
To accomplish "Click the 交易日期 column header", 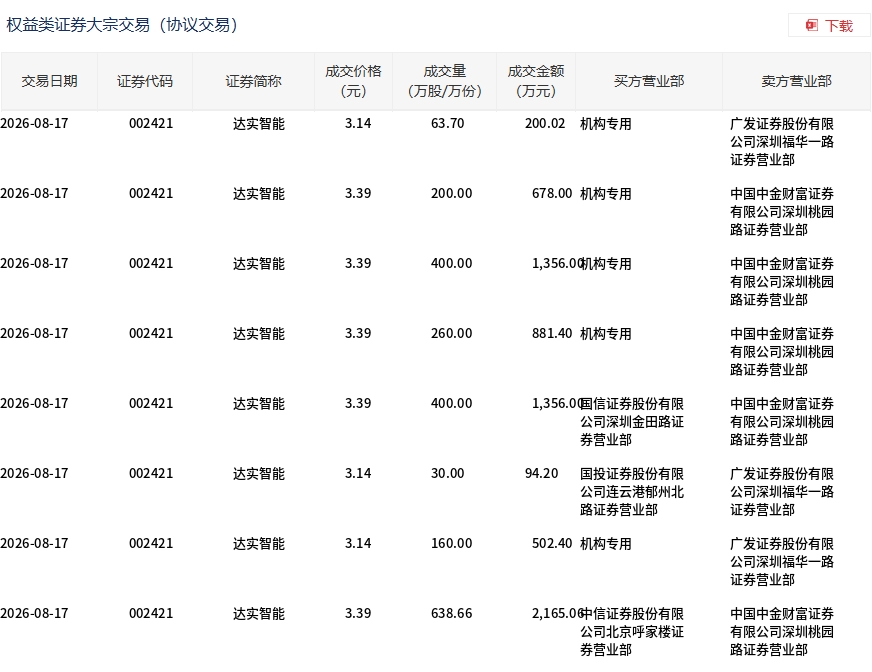I will point(49,82).
